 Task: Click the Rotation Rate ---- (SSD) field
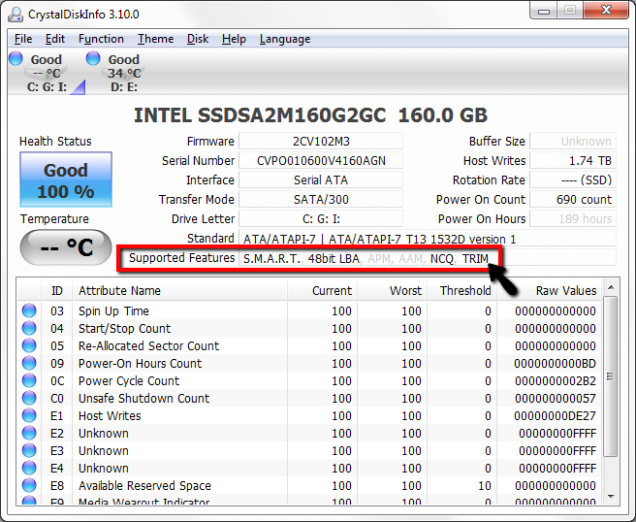click(x=573, y=180)
